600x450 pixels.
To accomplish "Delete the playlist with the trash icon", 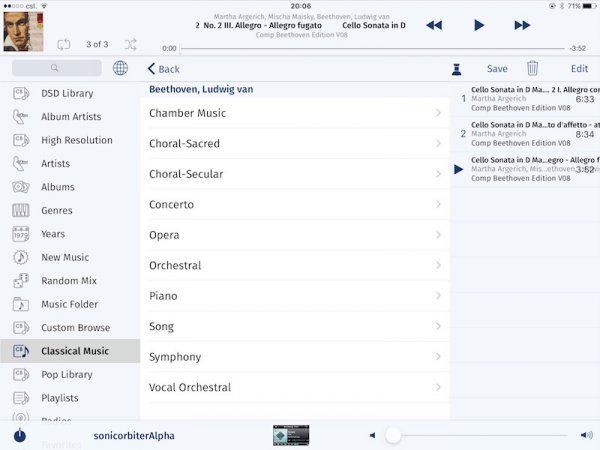I will (x=532, y=68).
